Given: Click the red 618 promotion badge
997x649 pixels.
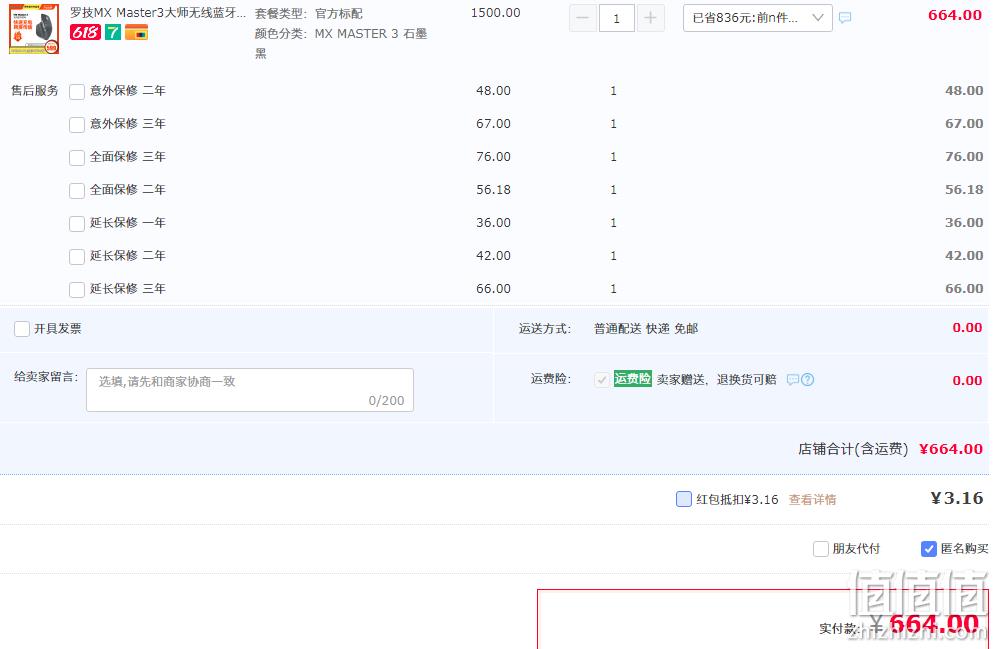Looking at the screenshot, I should coord(85,32).
